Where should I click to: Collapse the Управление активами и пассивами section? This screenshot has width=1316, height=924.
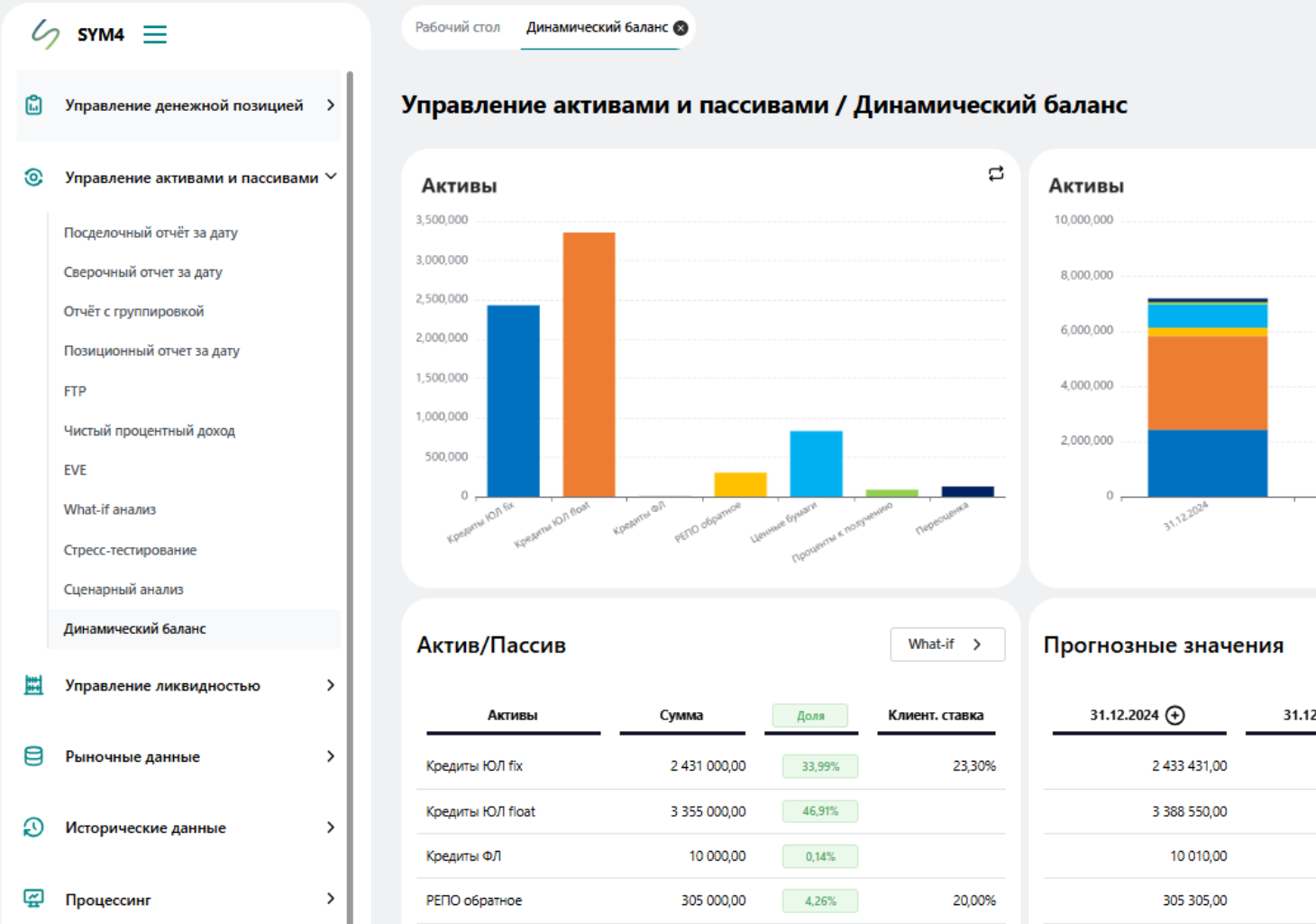pyautogui.click(x=331, y=177)
